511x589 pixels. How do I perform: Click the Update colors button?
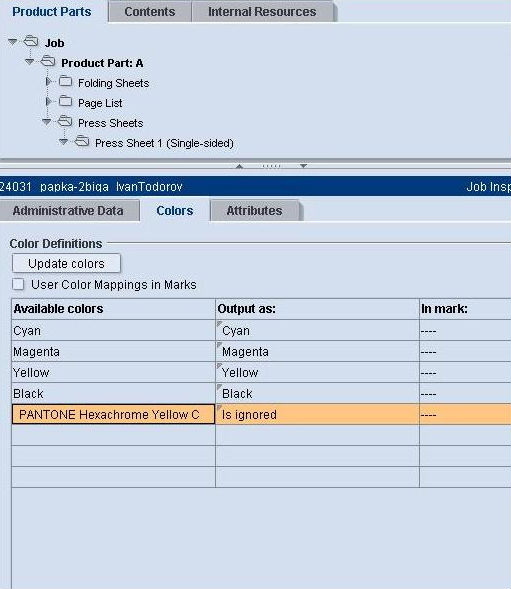coord(67,263)
